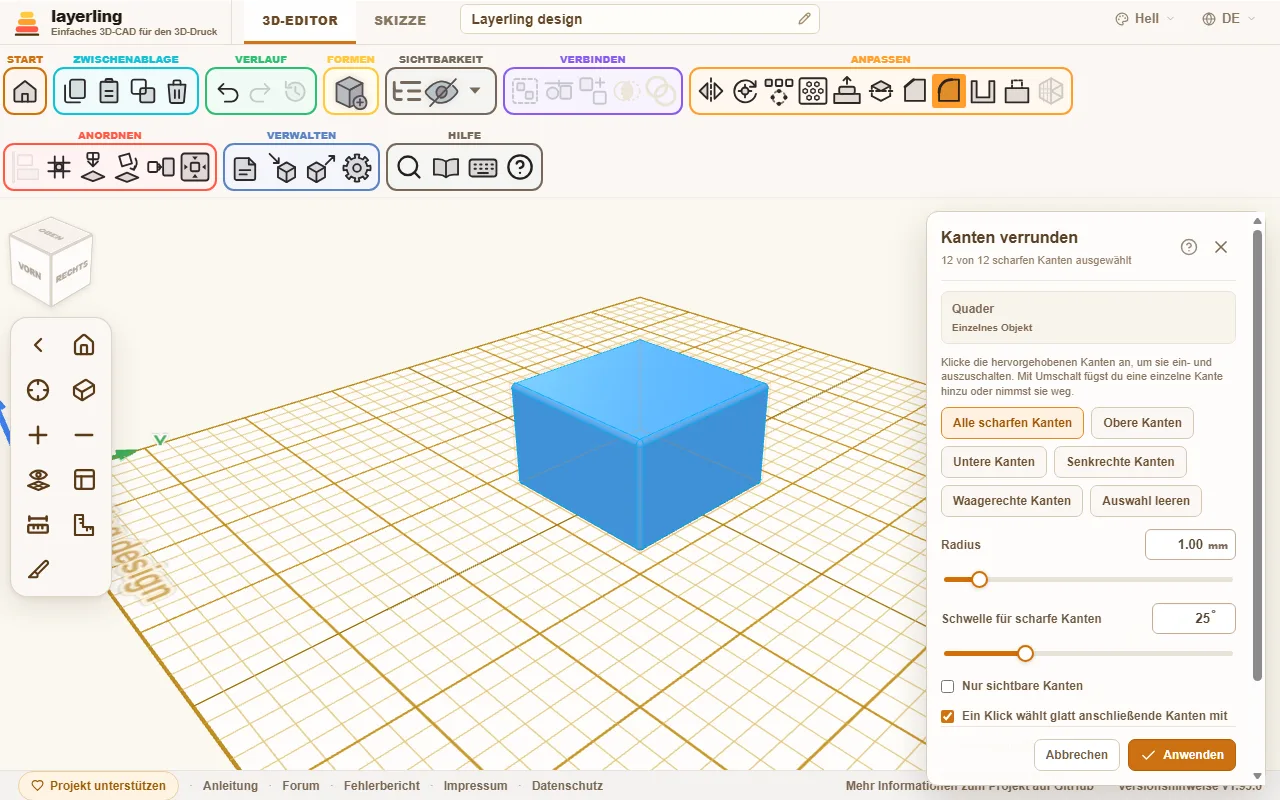The width and height of the screenshot is (1280, 800).
Task: Open help for Kanten verrunden panel
Action: 1189,247
